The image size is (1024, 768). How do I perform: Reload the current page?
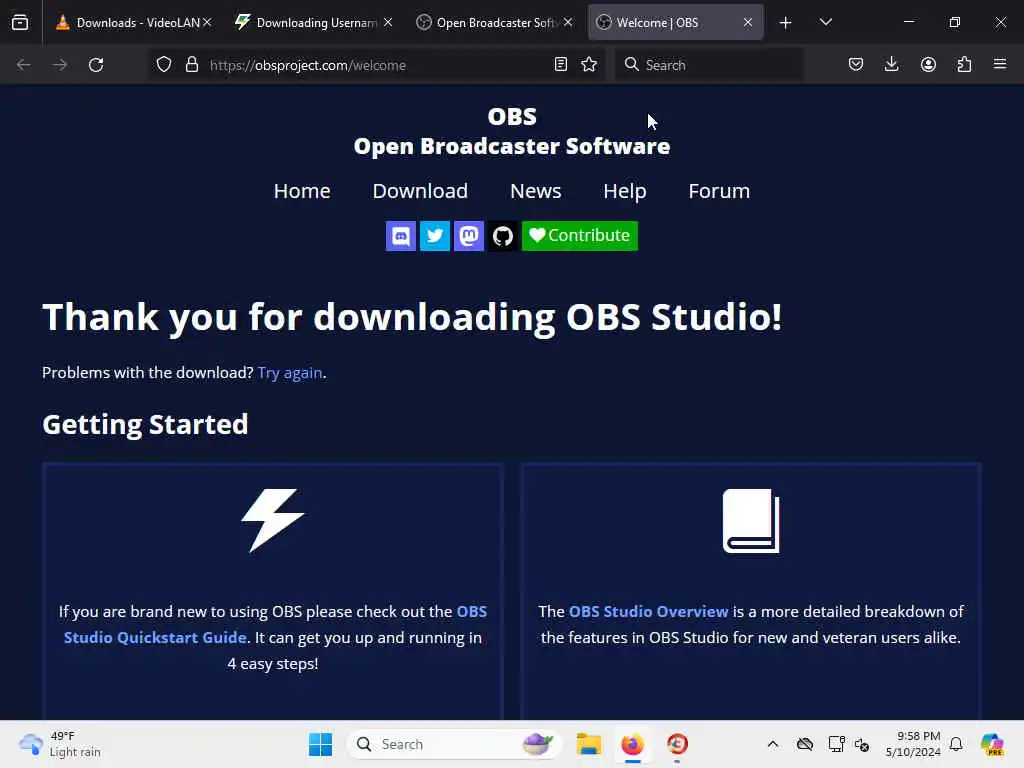(x=96, y=65)
